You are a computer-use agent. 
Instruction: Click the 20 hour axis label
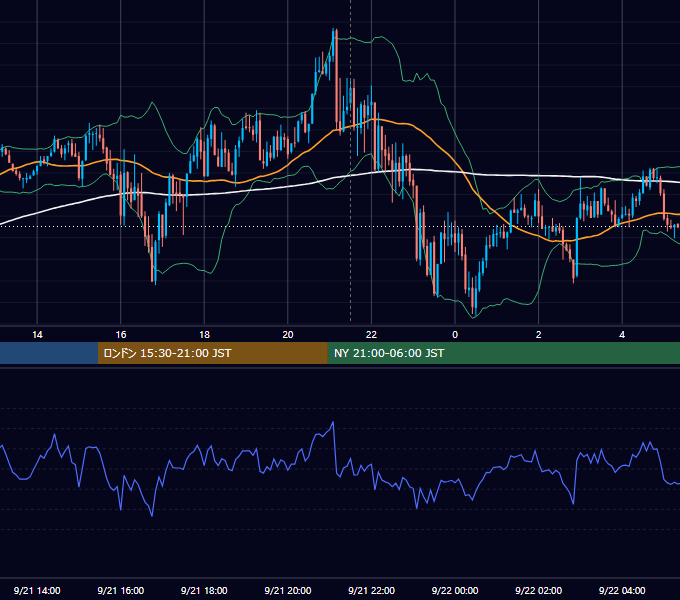pyautogui.click(x=288, y=335)
